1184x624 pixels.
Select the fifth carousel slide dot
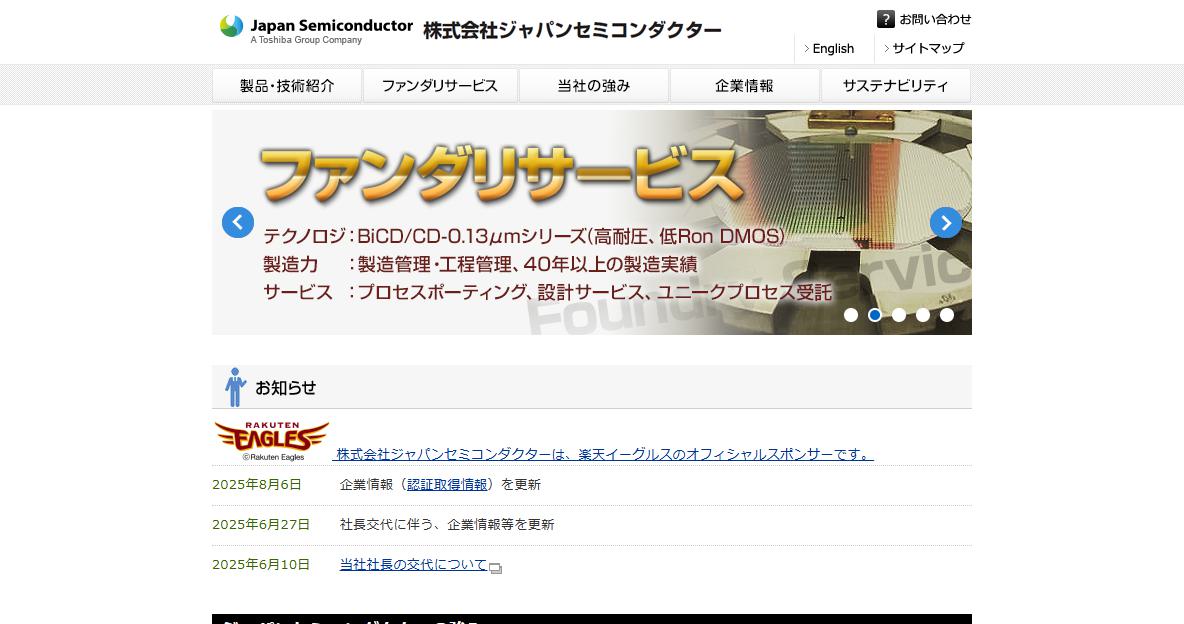click(x=947, y=315)
